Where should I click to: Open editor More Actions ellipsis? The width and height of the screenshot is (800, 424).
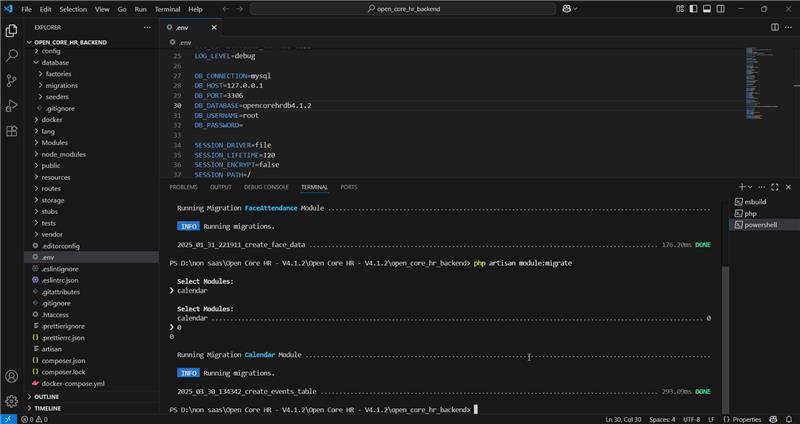(788, 28)
